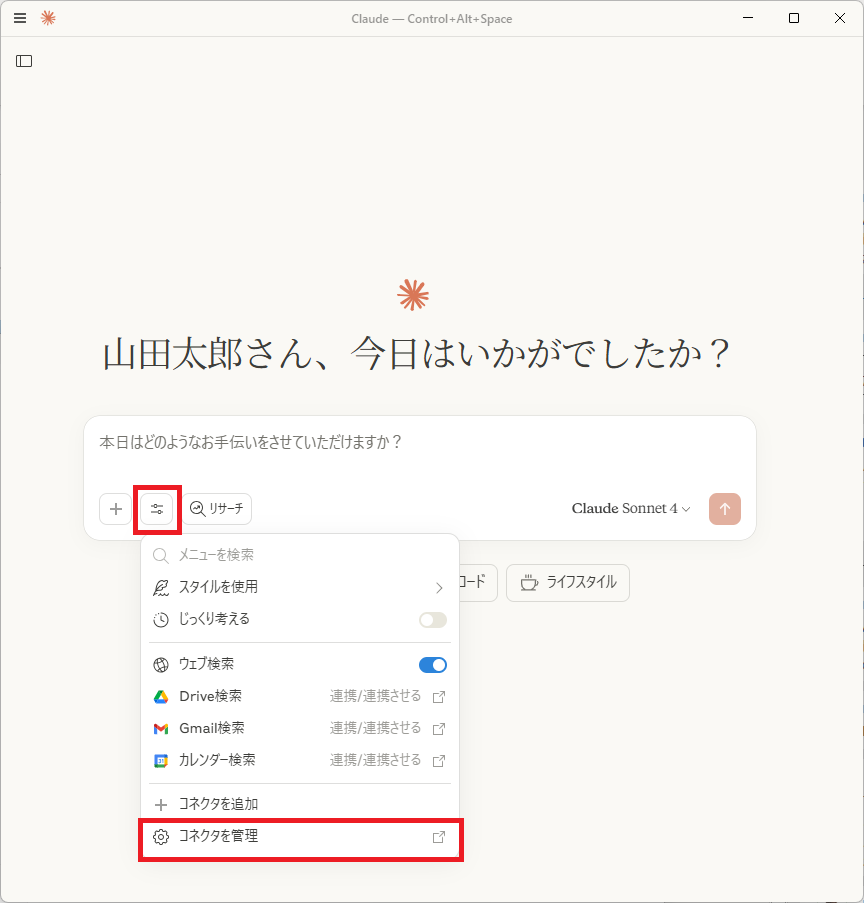Click the ライフスタイル suggestion chip
Image resolution: width=864 pixels, height=903 pixels.
tap(568, 583)
